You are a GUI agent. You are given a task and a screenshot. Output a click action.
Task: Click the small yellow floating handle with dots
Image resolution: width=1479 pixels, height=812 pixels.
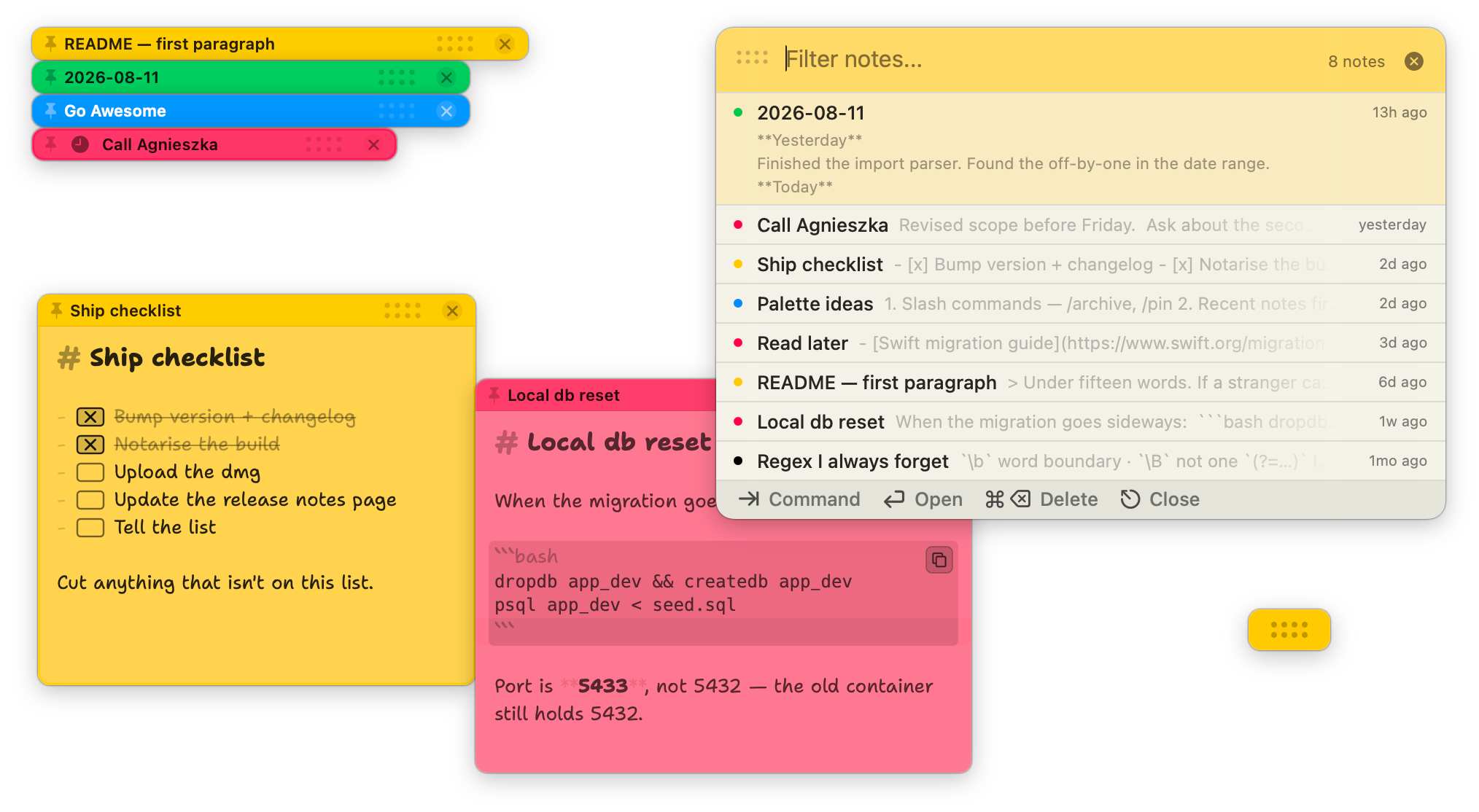pyautogui.click(x=1289, y=630)
